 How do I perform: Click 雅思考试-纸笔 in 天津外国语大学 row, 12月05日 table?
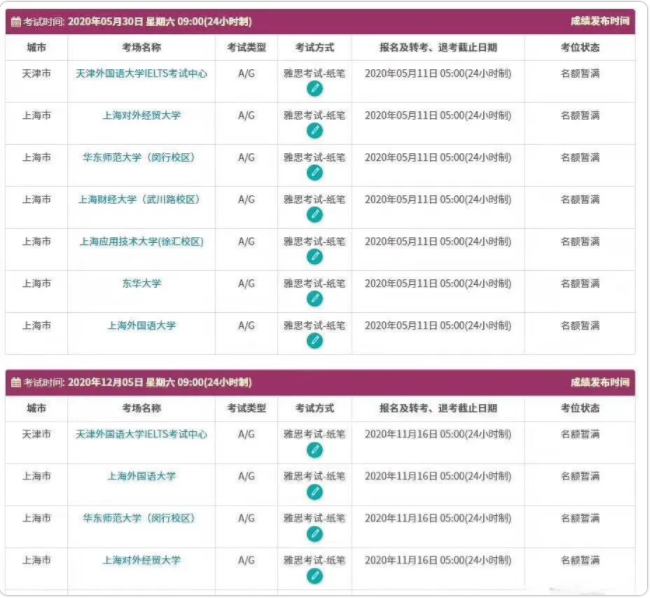[x=314, y=434]
